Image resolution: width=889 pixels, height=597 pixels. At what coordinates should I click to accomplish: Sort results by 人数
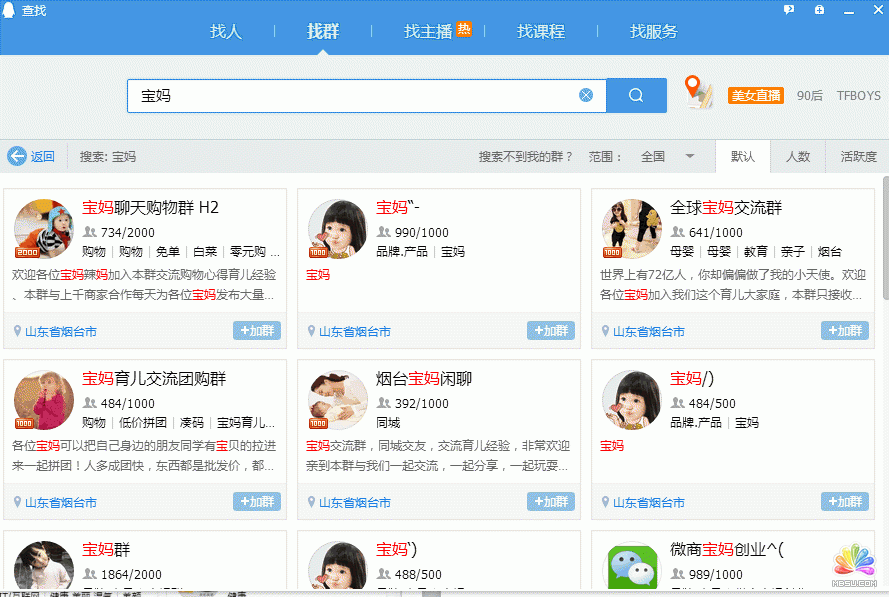coord(797,156)
